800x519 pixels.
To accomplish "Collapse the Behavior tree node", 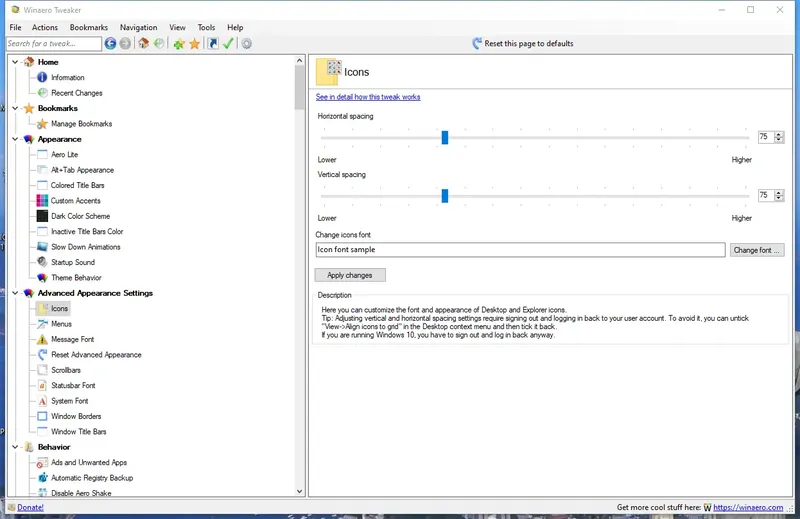I will click(15, 447).
